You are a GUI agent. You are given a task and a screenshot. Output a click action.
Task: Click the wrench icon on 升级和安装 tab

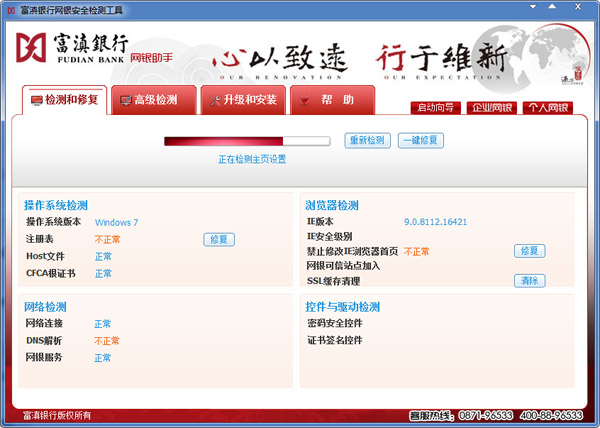[215, 100]
